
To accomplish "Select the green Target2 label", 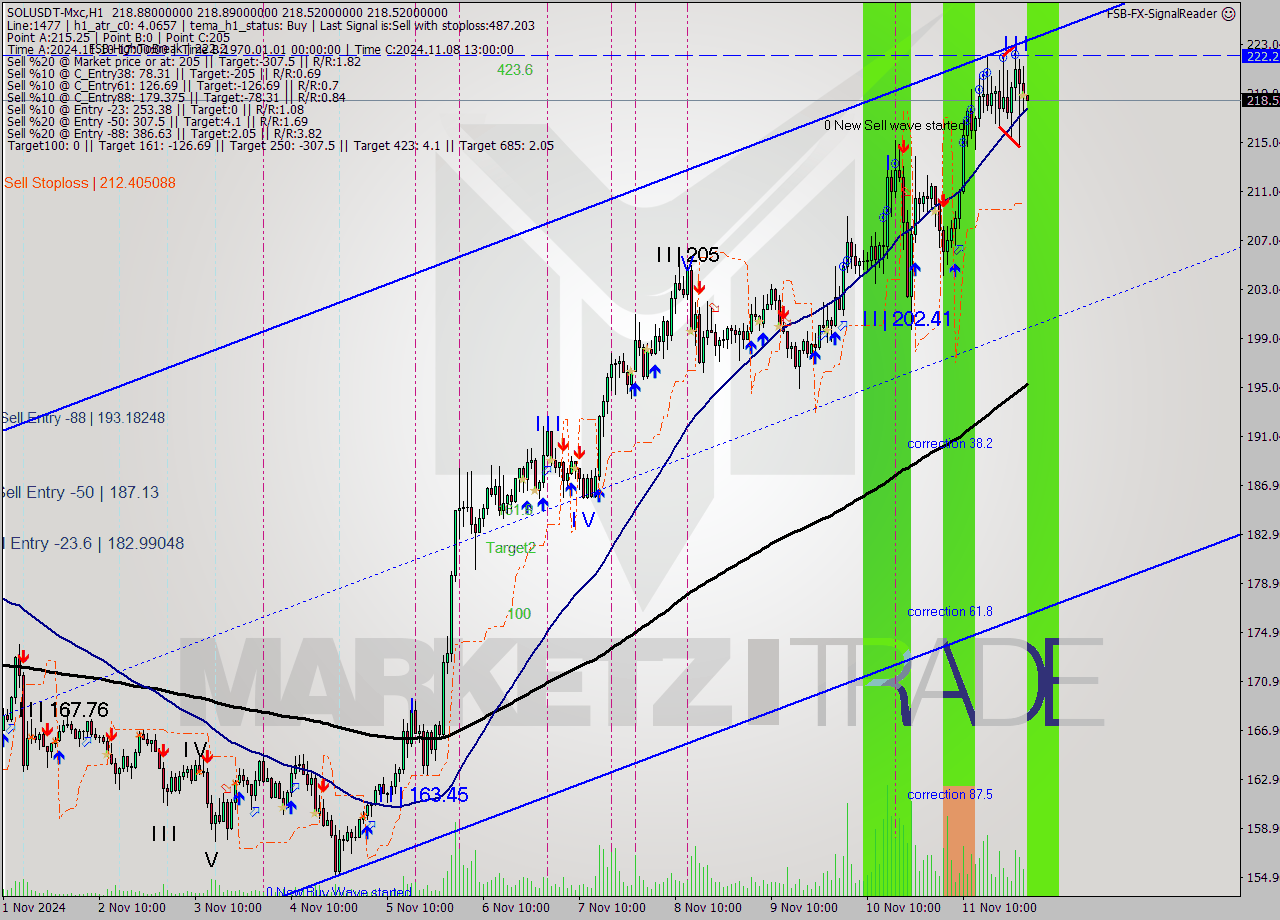I will [511, 548].
